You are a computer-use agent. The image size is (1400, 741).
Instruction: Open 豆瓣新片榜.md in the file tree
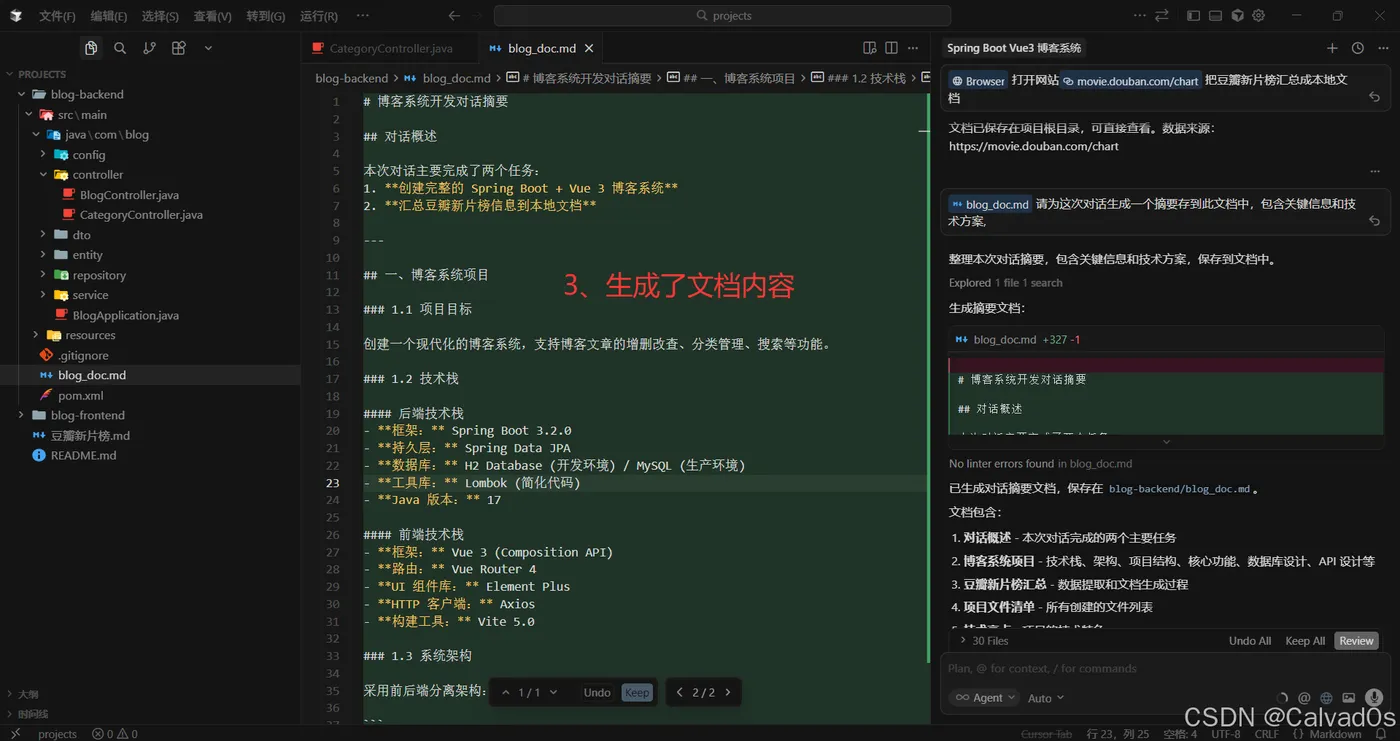[x=90, y=435]
